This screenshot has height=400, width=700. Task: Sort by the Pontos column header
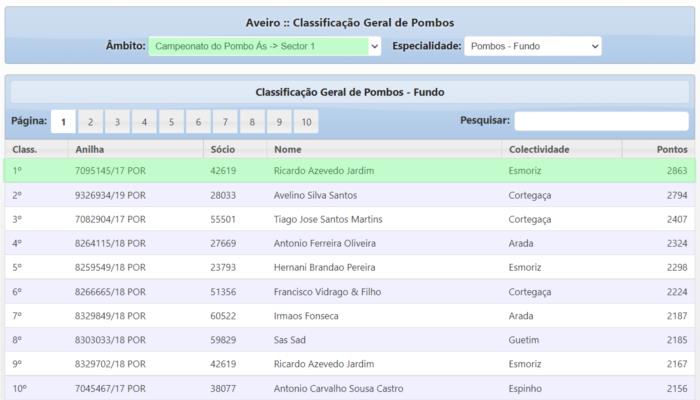coord(671,149)
